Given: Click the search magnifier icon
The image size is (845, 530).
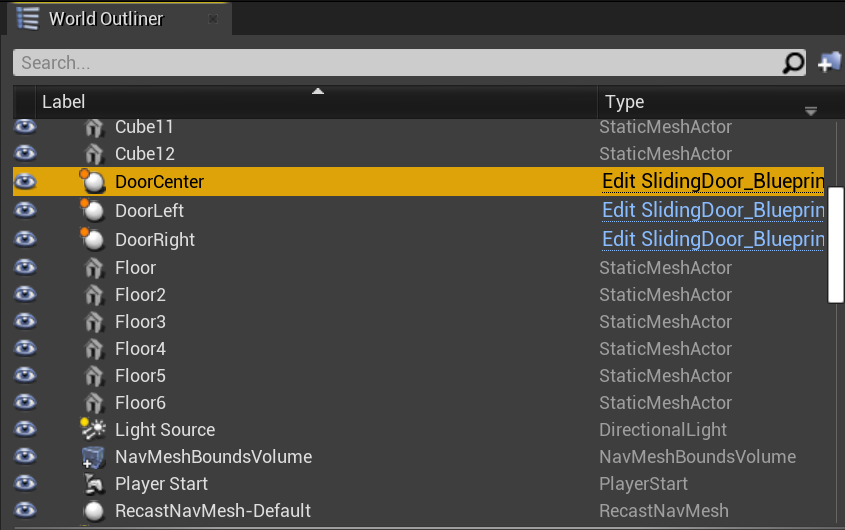Looking at the screenshot, I should (x=793, y=63).
